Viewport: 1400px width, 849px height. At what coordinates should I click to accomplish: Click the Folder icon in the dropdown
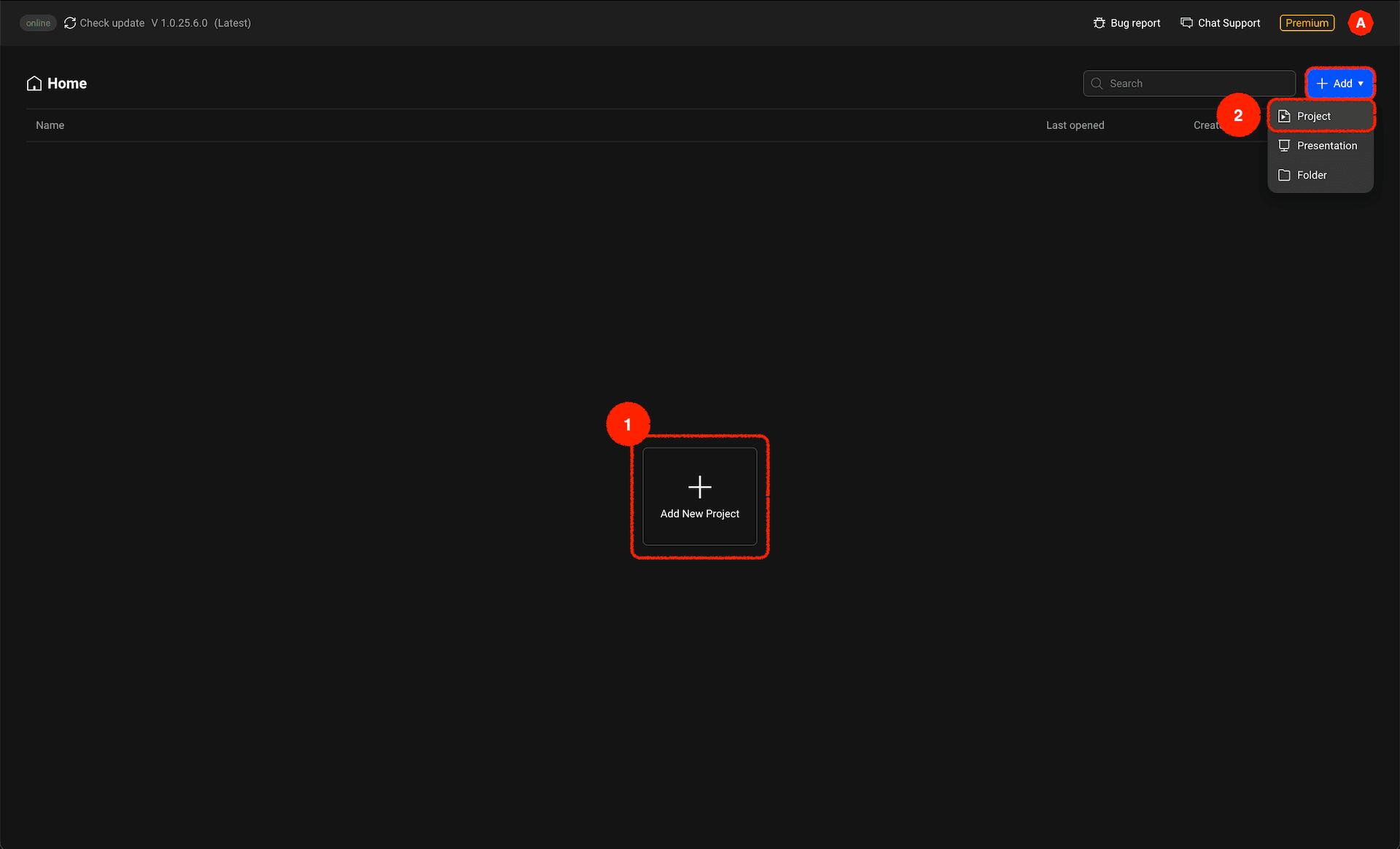click(1284, 176)
